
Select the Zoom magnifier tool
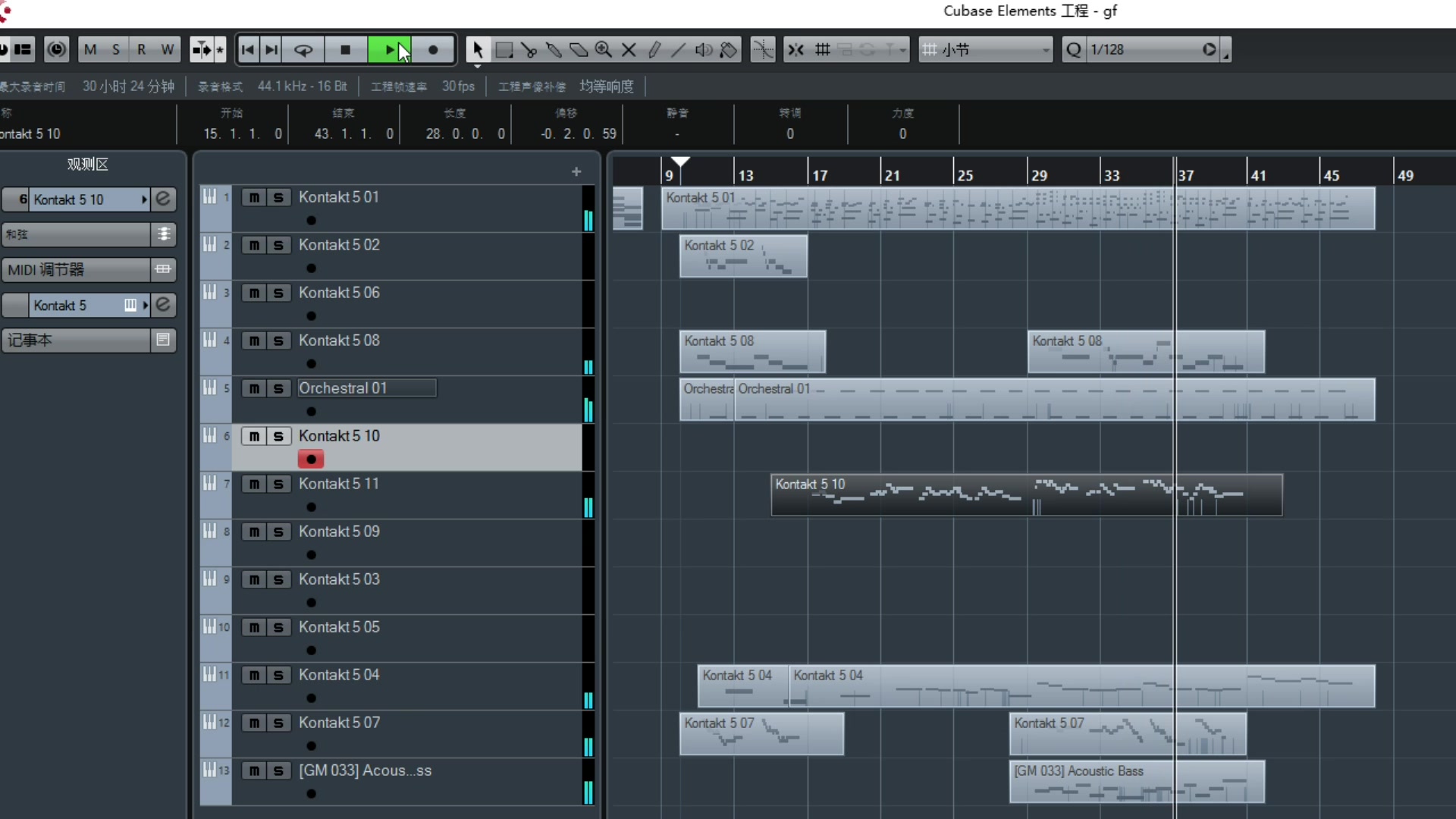604,50
